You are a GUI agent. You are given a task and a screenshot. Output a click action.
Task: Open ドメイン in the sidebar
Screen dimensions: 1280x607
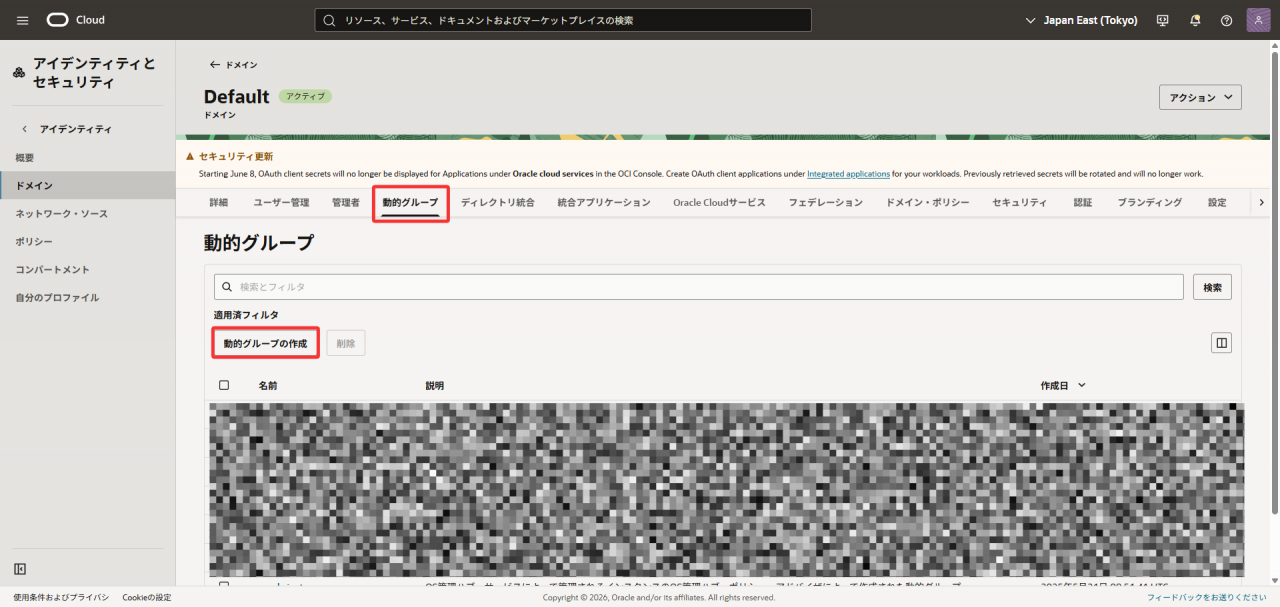coord(87,186)
